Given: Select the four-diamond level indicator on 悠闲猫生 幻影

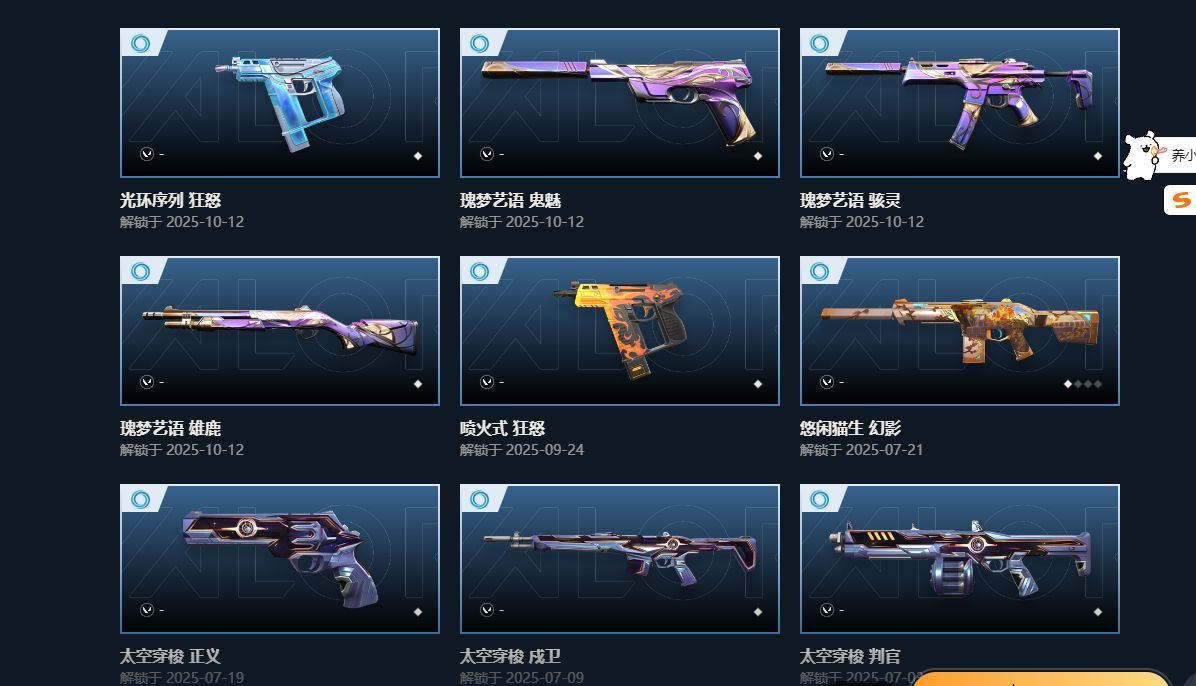Looking at the screenshot, I should (x=1083, y=384).
